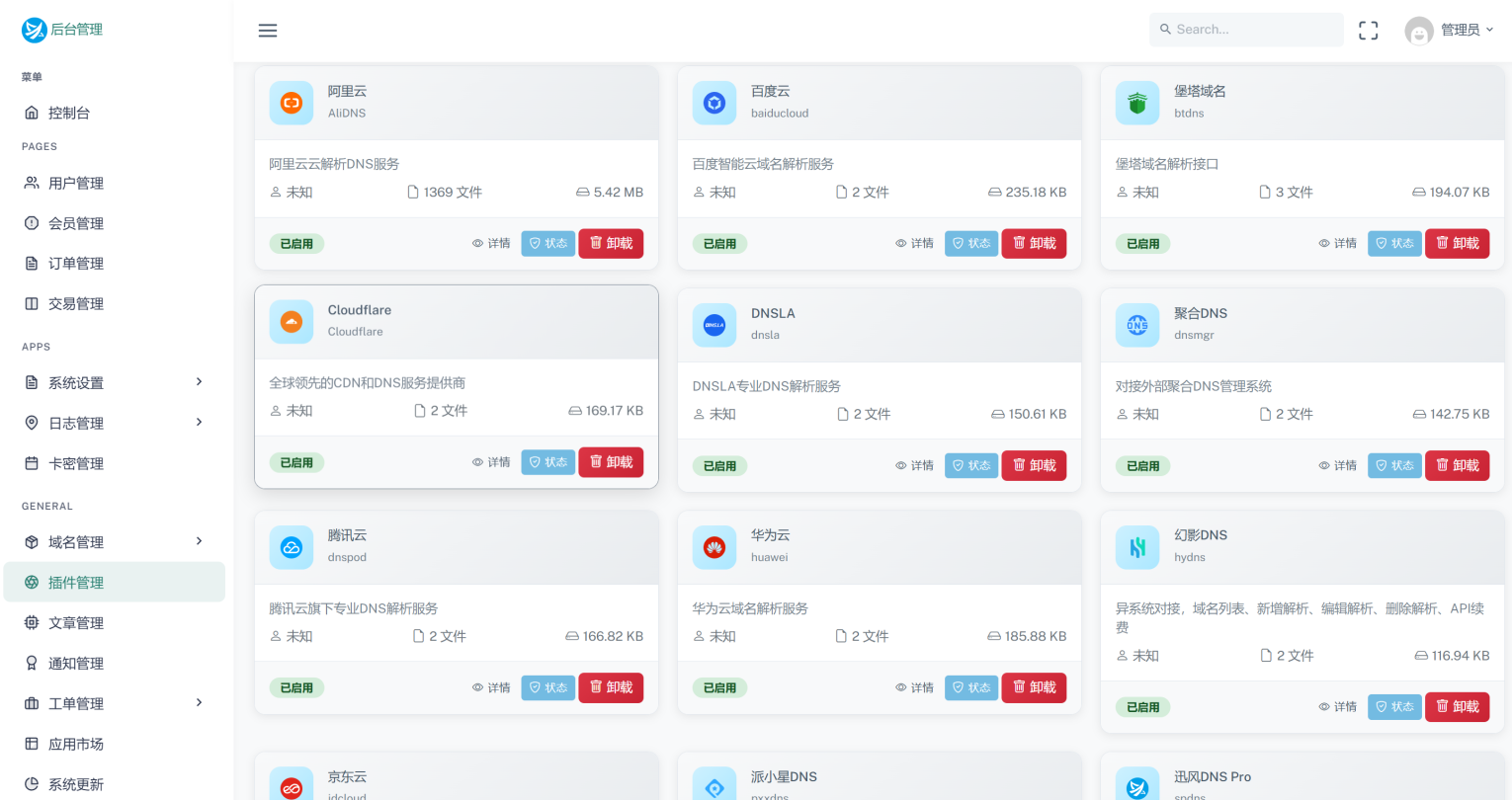Expand the 域名管理 sidebar menu
Screen dimensions: 1512x800
114,541
